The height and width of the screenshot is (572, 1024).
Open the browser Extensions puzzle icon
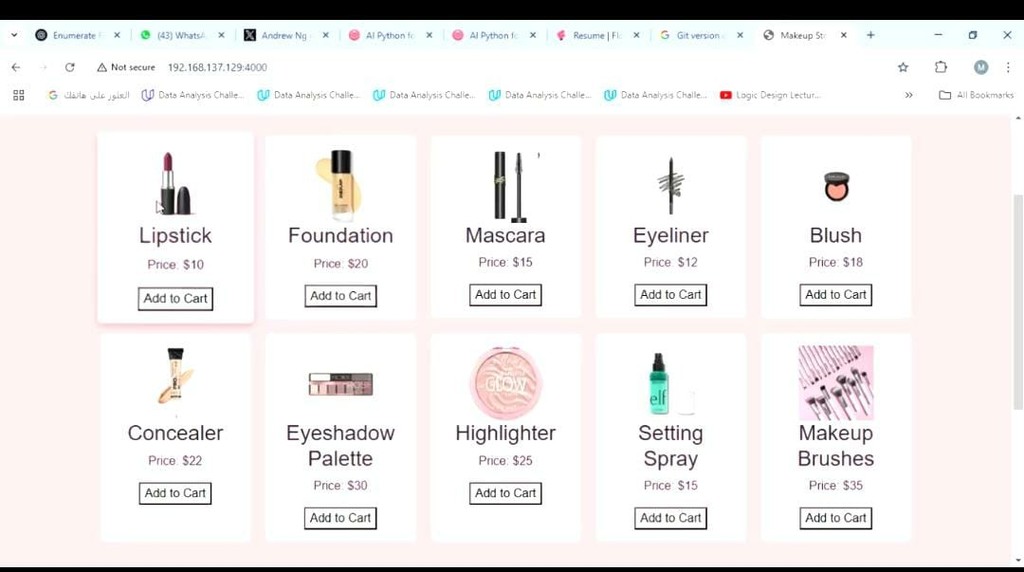pos(940,67)
